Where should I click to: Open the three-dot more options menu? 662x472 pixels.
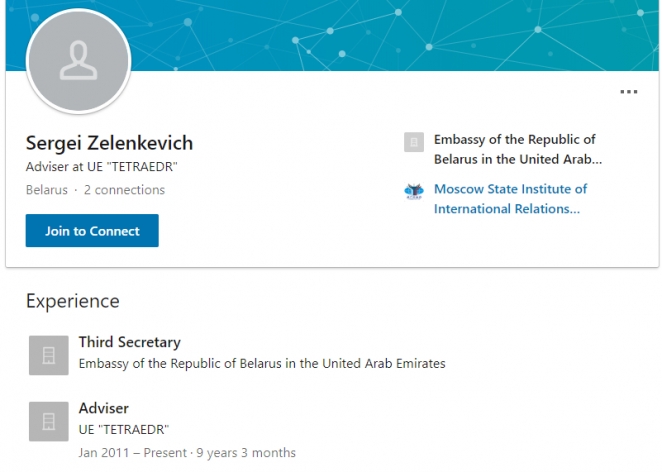(628, 92)
